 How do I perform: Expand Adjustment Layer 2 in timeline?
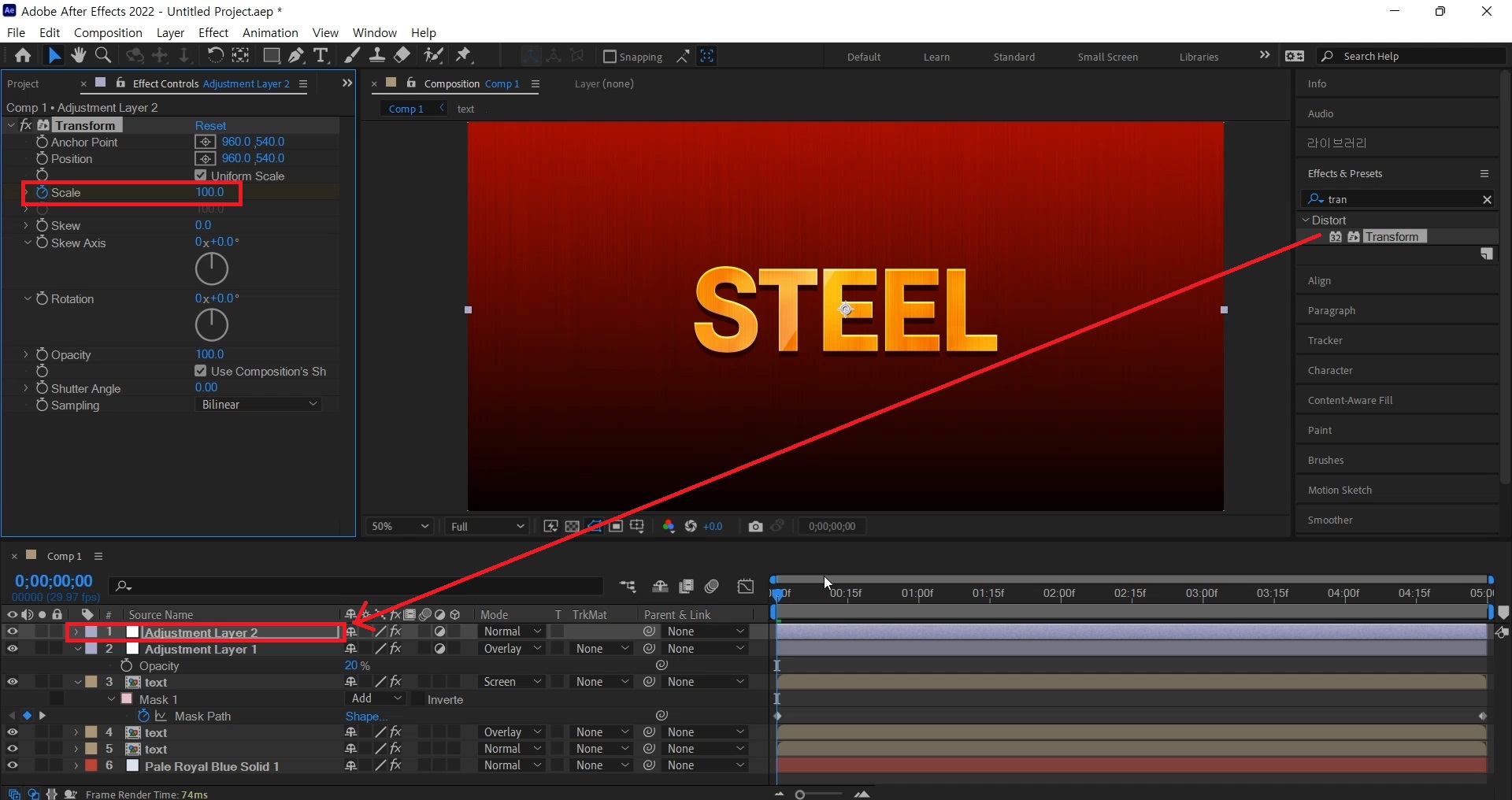pyautogui.click(x=76, y=631)
